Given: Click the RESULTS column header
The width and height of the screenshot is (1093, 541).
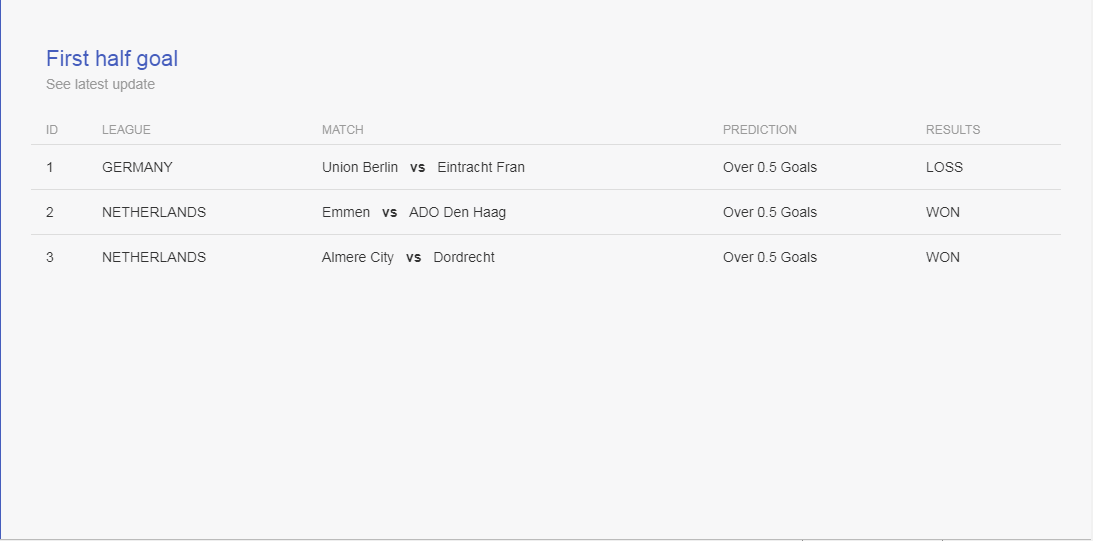Looking at the screenshot, I should click(x=953, y=130).
